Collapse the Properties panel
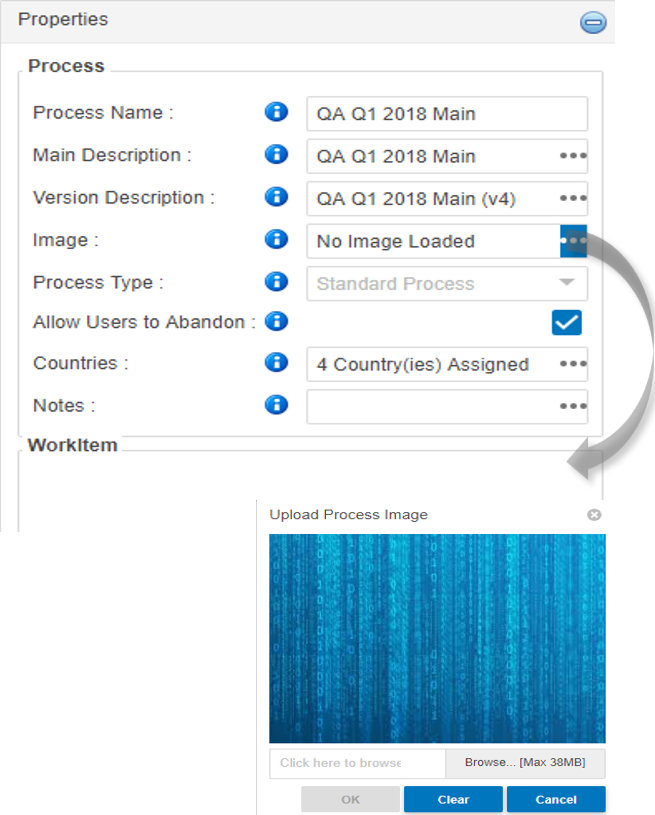Viewport: 655px width, 815px height. click(593, 22)
